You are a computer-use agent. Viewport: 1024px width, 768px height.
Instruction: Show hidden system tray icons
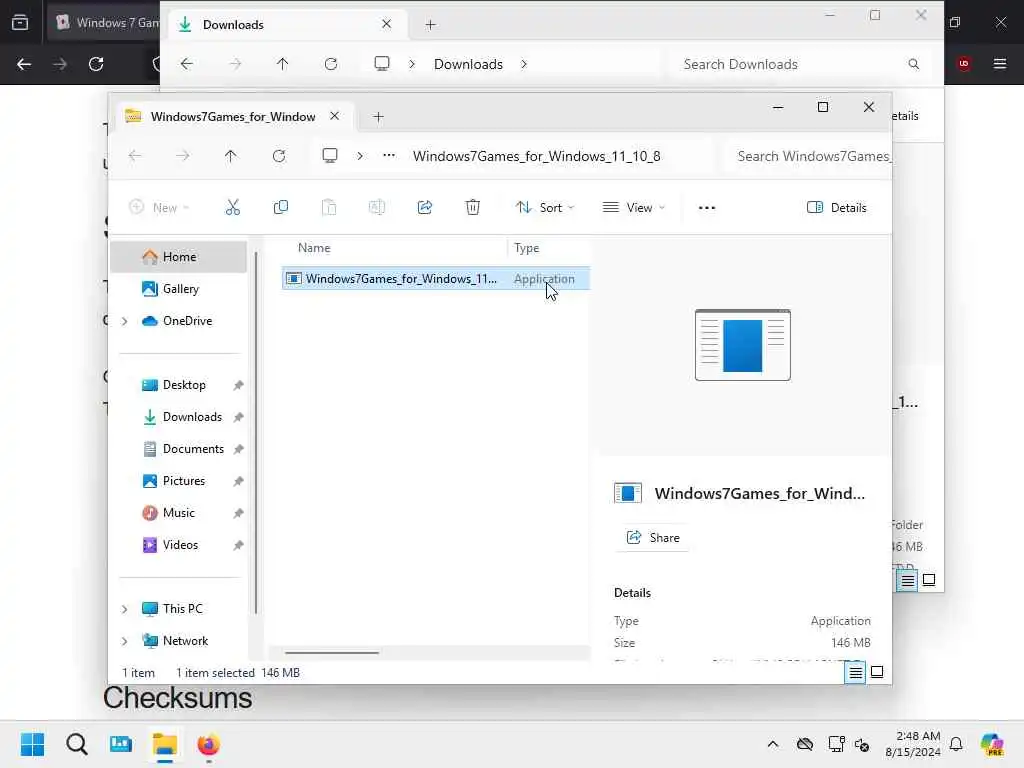coord(773,744)
